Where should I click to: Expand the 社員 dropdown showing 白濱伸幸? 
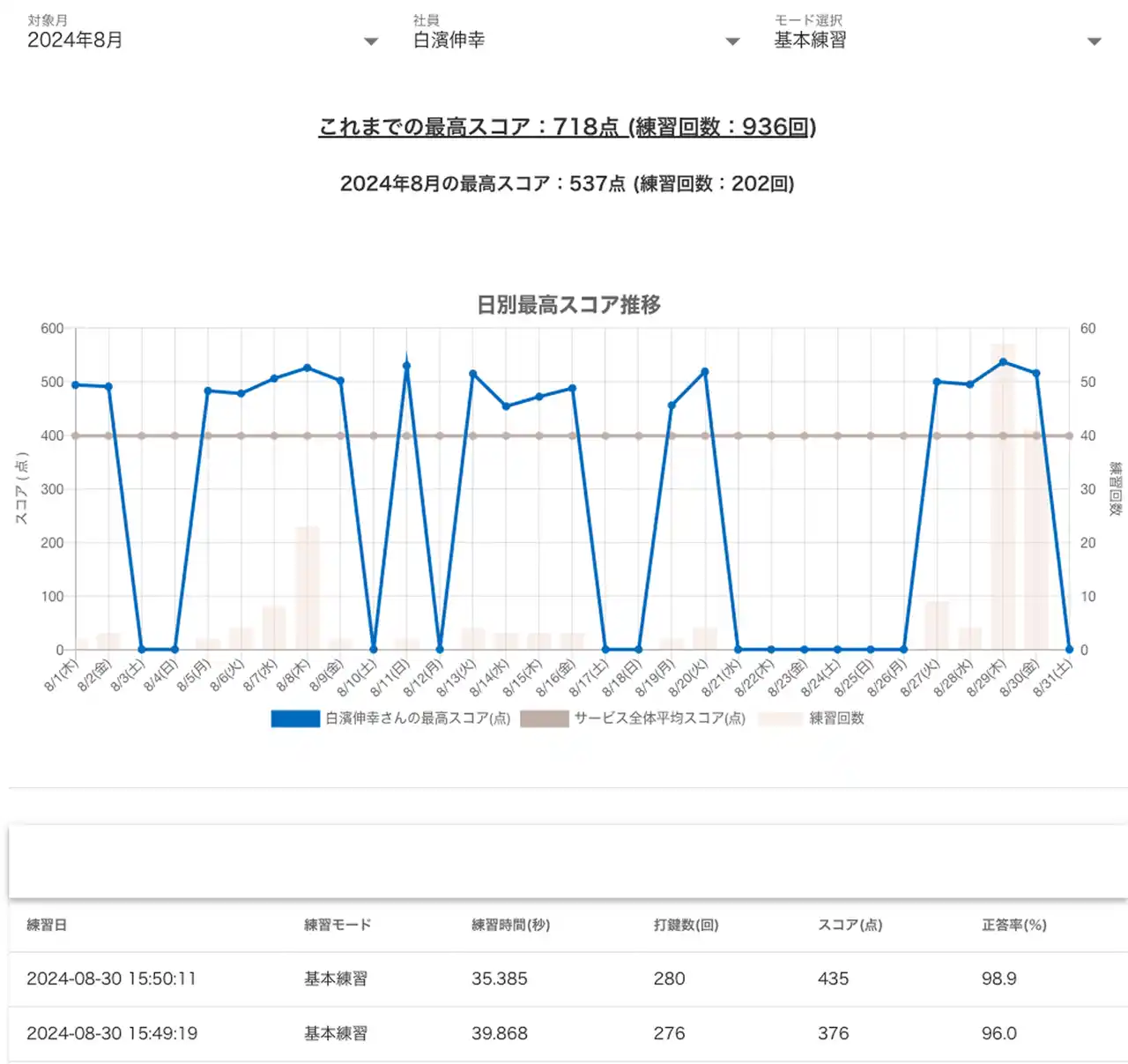pyautogui.click(x=575, y=40)
